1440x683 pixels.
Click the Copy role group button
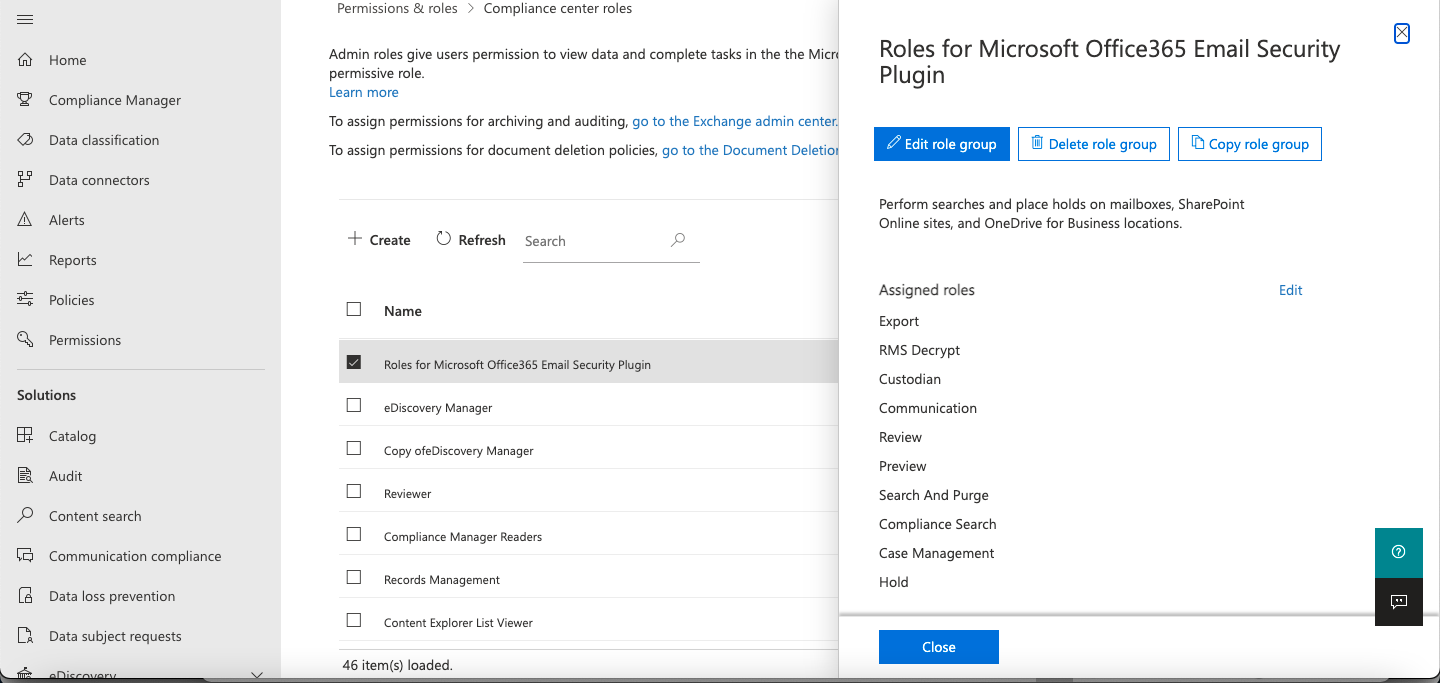tap(1250, 144)
